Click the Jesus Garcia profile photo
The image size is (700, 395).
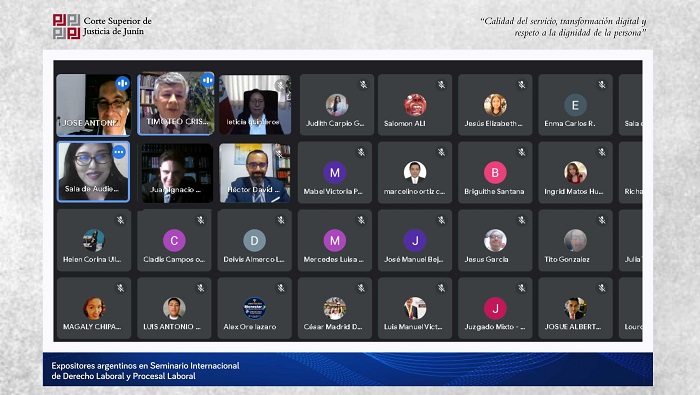click(x=495, y=241)
